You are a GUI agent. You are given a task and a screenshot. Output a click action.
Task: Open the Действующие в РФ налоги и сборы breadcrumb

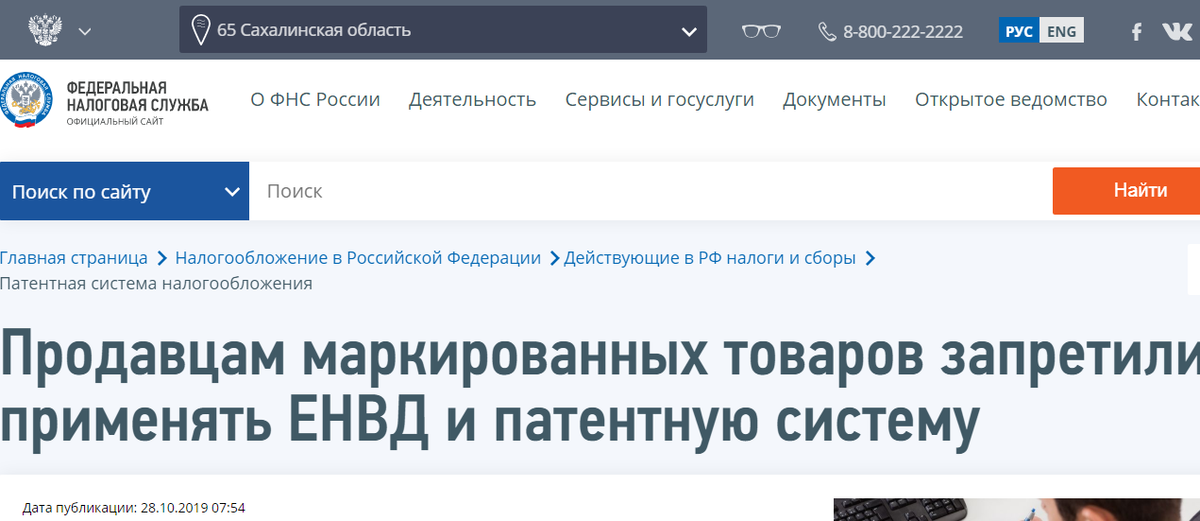click(710, 258)
